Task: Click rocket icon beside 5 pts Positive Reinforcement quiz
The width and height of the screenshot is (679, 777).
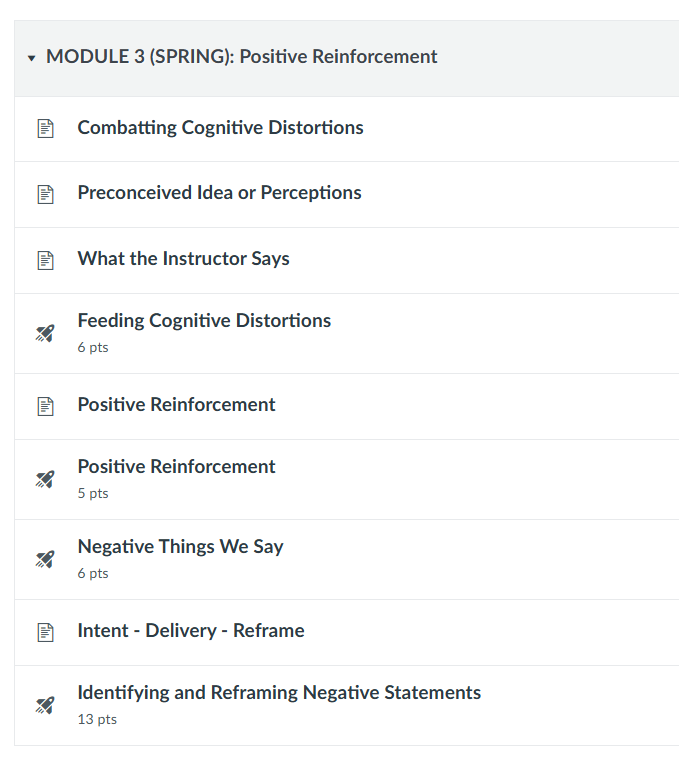Action: tap(45, 480)
